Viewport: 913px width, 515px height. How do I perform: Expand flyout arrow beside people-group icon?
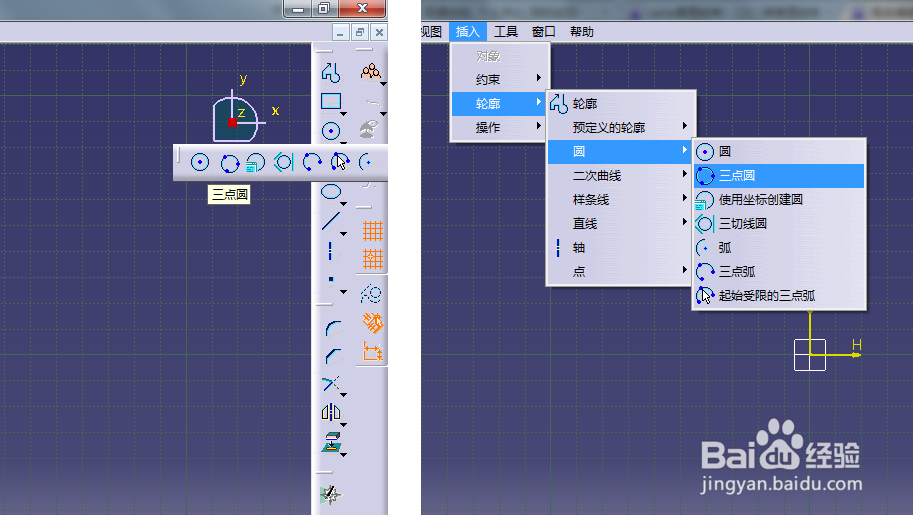tap(383, 84)
